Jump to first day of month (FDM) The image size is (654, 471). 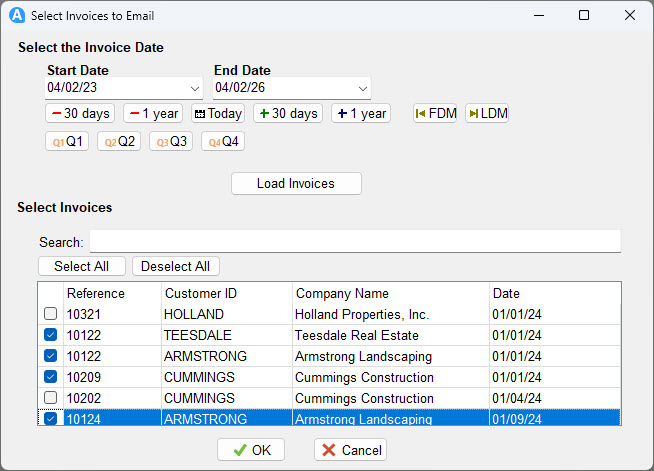click(x=436, y=114)
